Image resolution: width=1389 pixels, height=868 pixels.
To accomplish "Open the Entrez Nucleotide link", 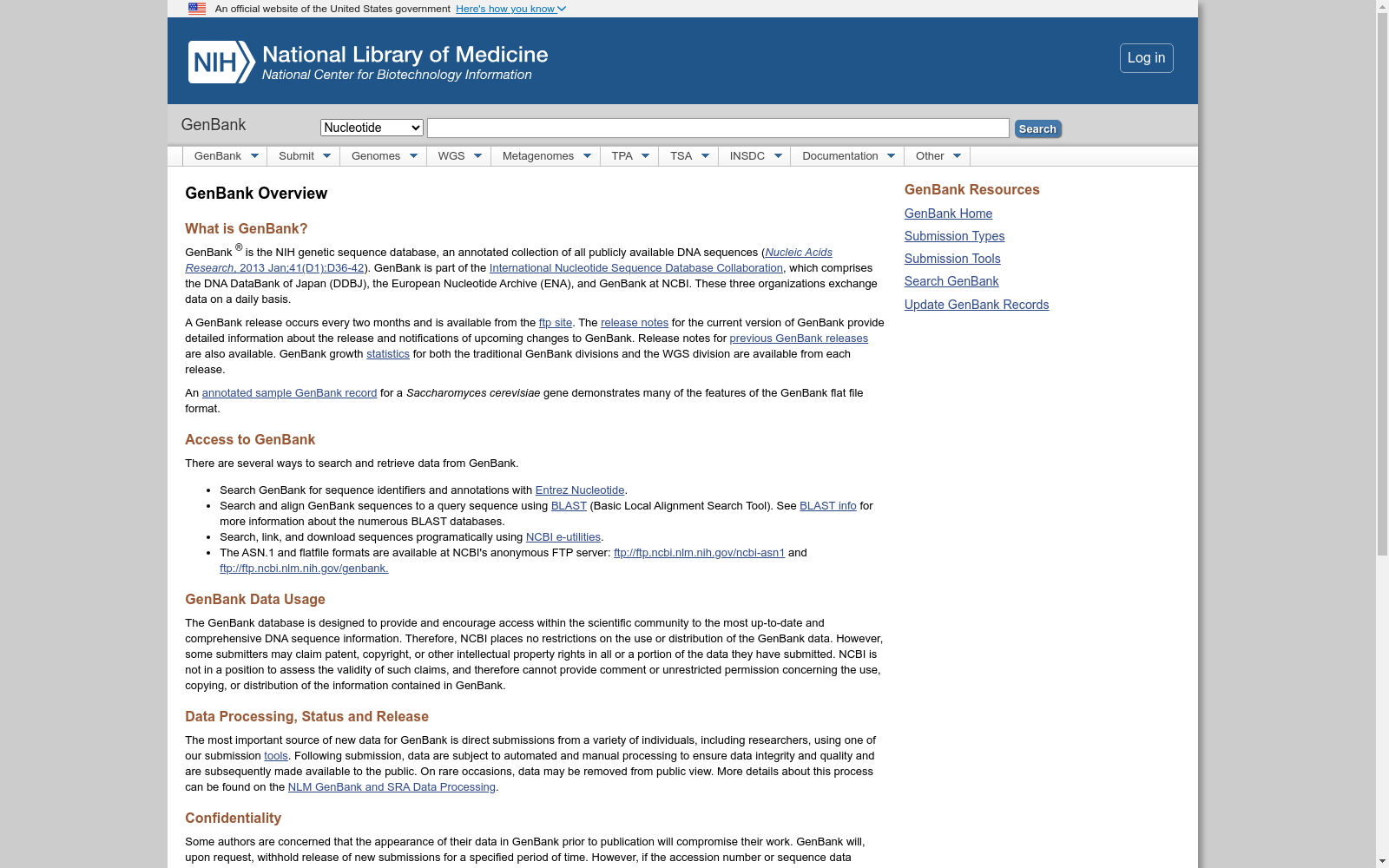I will click(x=580, y=490).
